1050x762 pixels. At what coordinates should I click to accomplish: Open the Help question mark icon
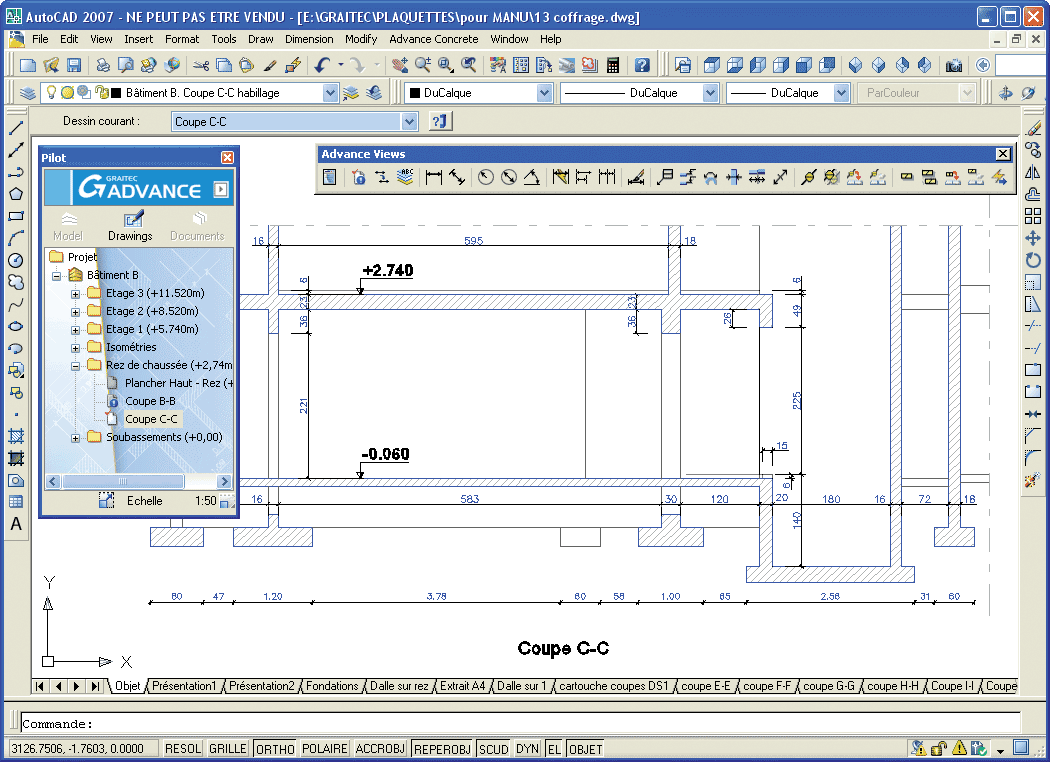coord(642,65)
